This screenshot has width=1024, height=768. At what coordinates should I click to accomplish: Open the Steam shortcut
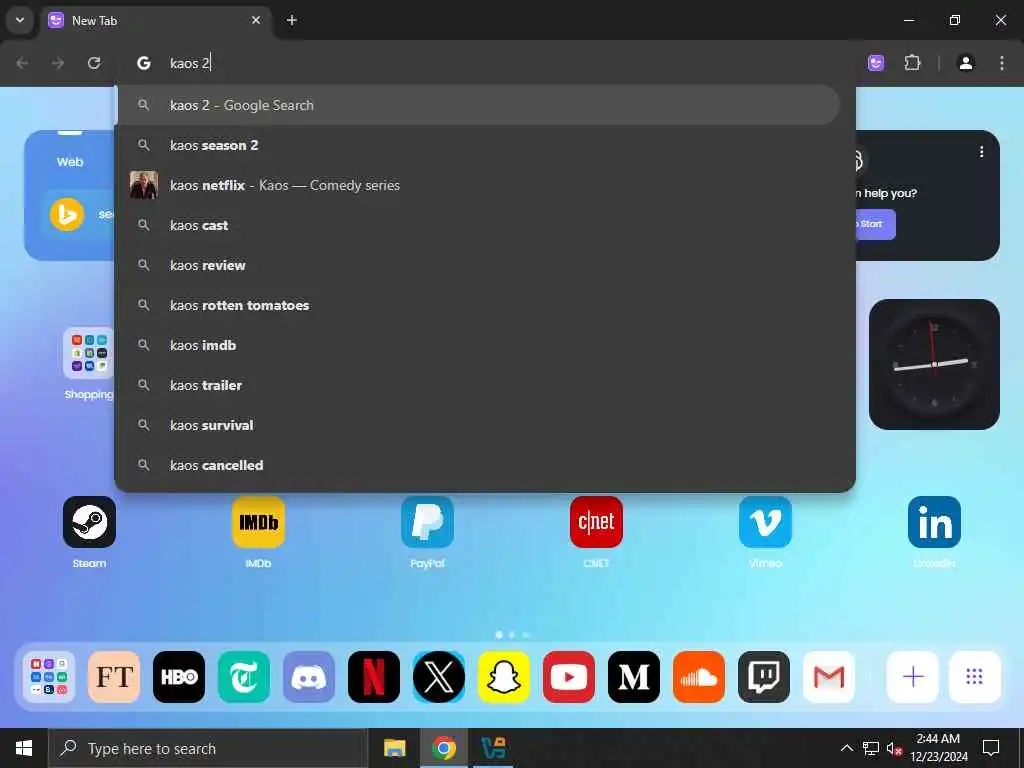pyautogui.click(x=89, y=522)
